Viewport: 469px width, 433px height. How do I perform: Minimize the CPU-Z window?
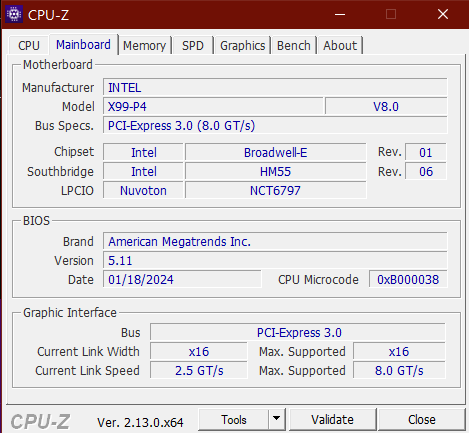tap(340, 14)
